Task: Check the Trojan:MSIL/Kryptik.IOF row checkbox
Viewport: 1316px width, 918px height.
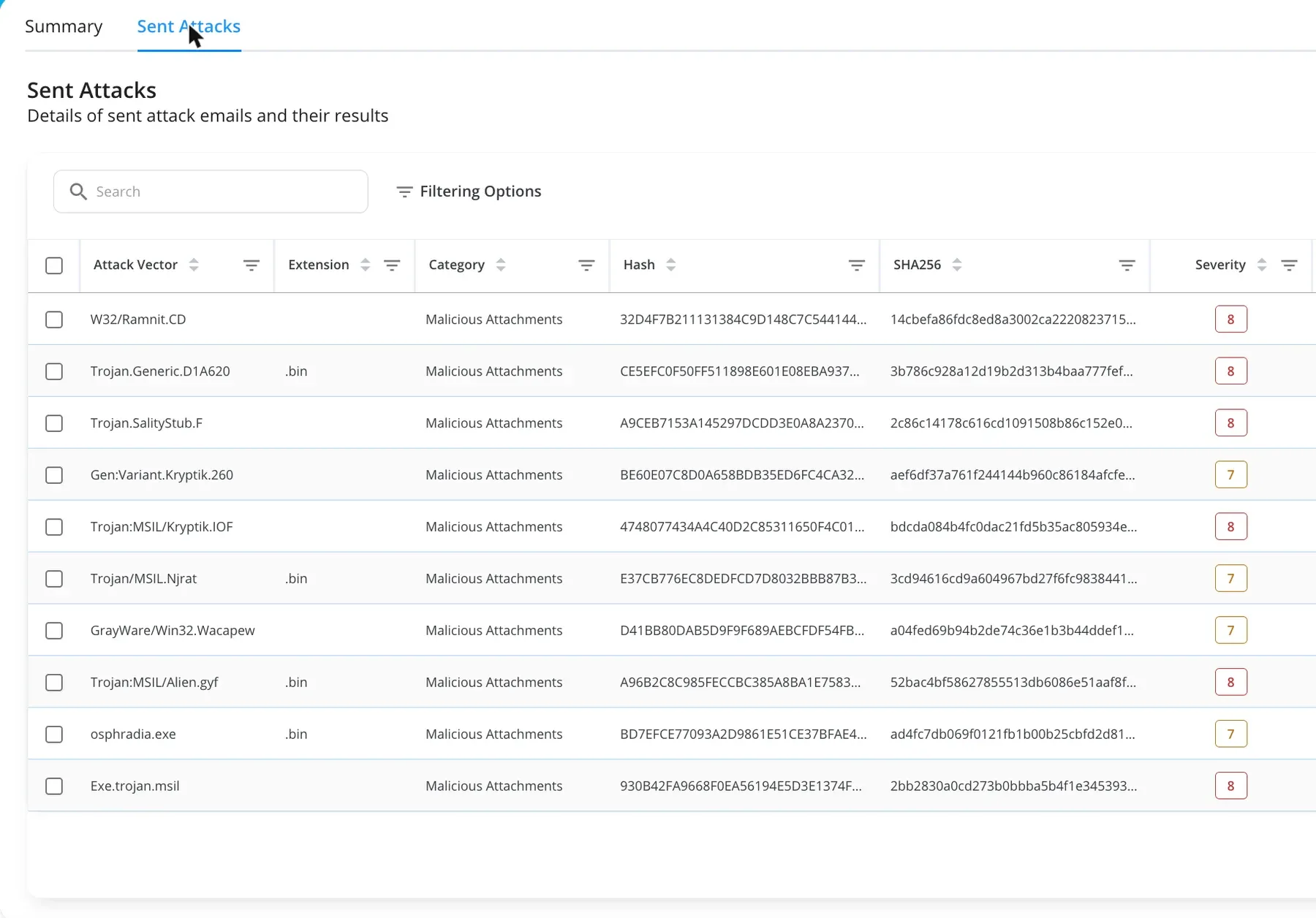Action: [54, 527]
